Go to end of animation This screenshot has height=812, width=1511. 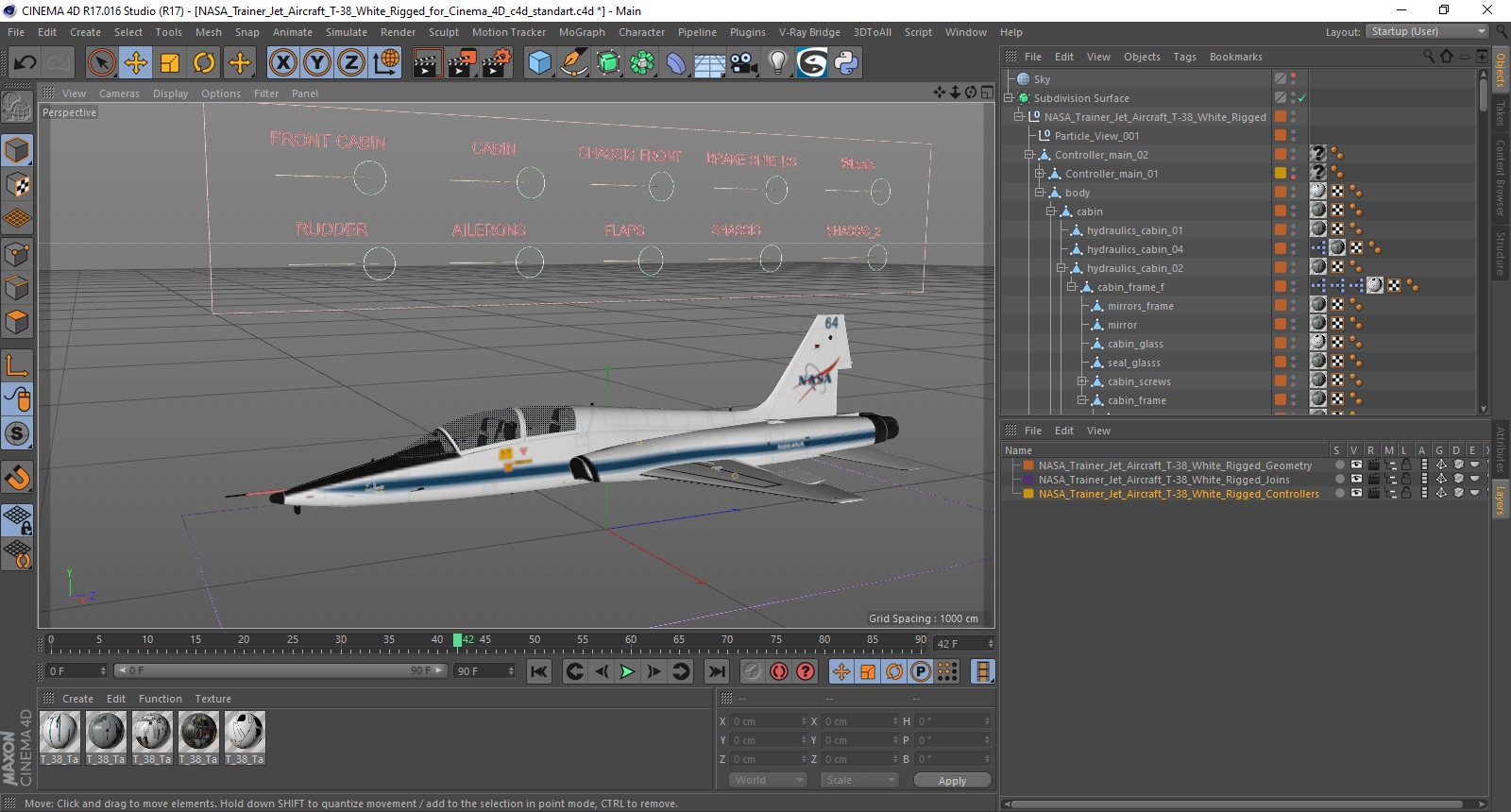point(717,671)
